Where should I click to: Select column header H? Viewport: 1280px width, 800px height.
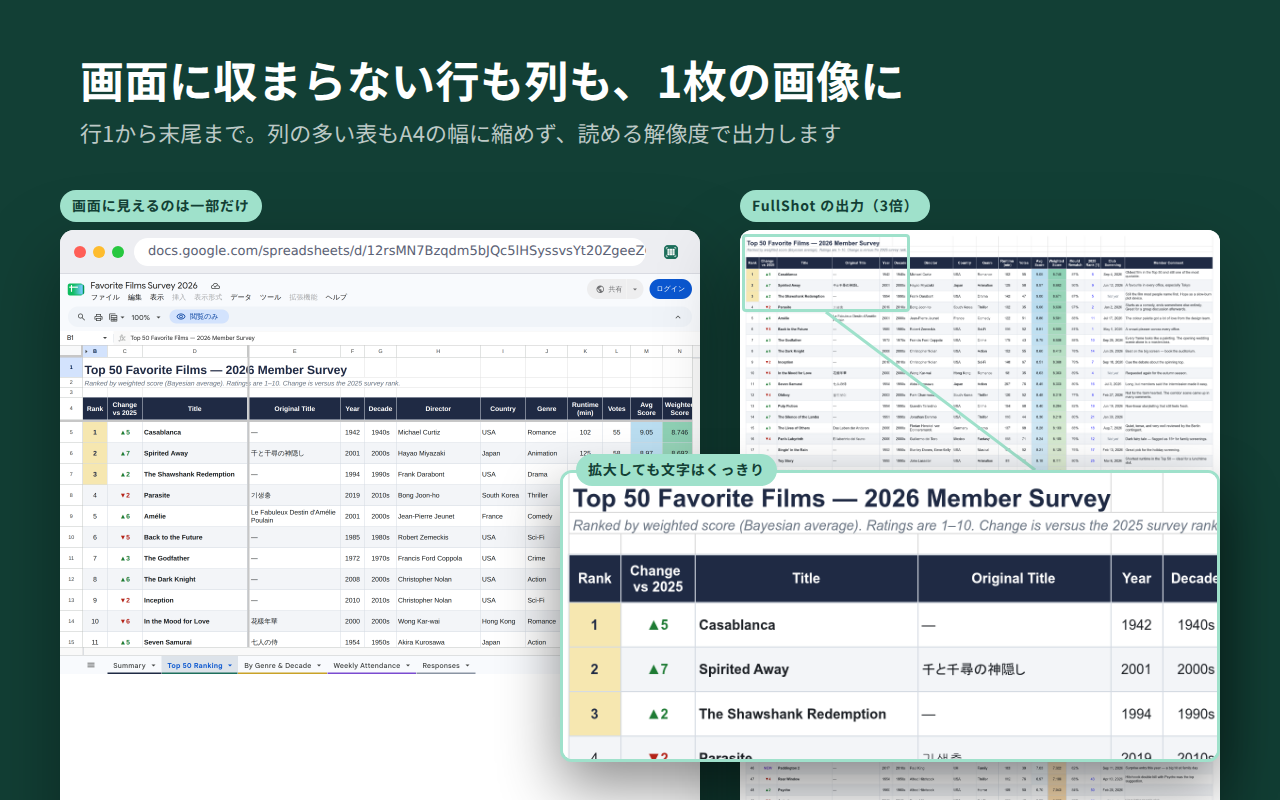point(438,351)
